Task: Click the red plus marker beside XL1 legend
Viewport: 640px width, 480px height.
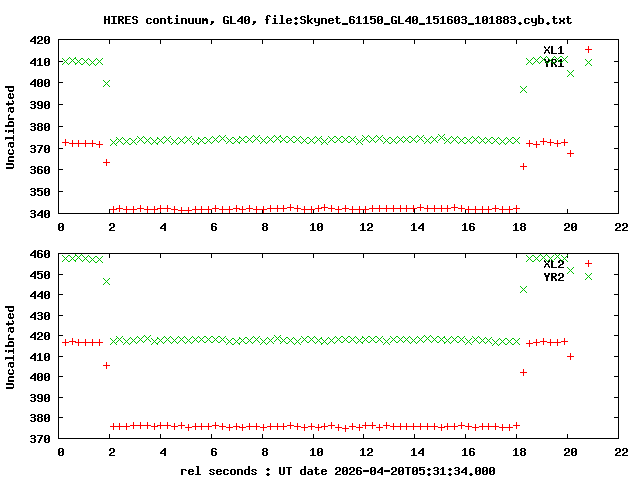Action: [588, 49]
